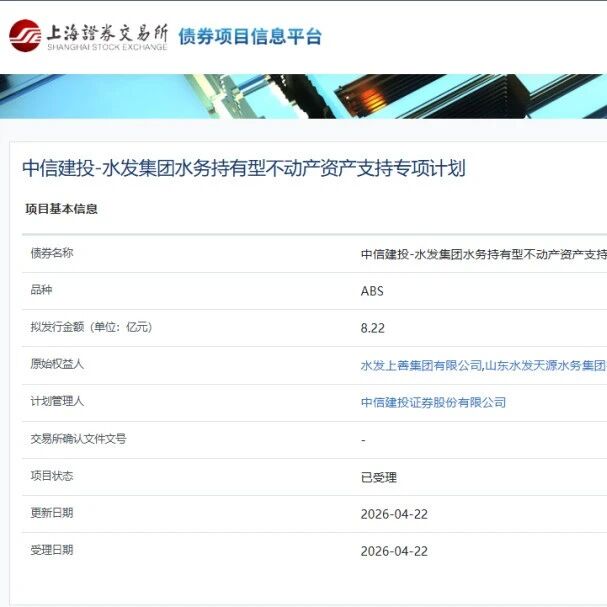Viewport: 607px width, 607px height.
Task: Select the 2026-04-22 value in 受理日期 row
Action: click(394, 551)
